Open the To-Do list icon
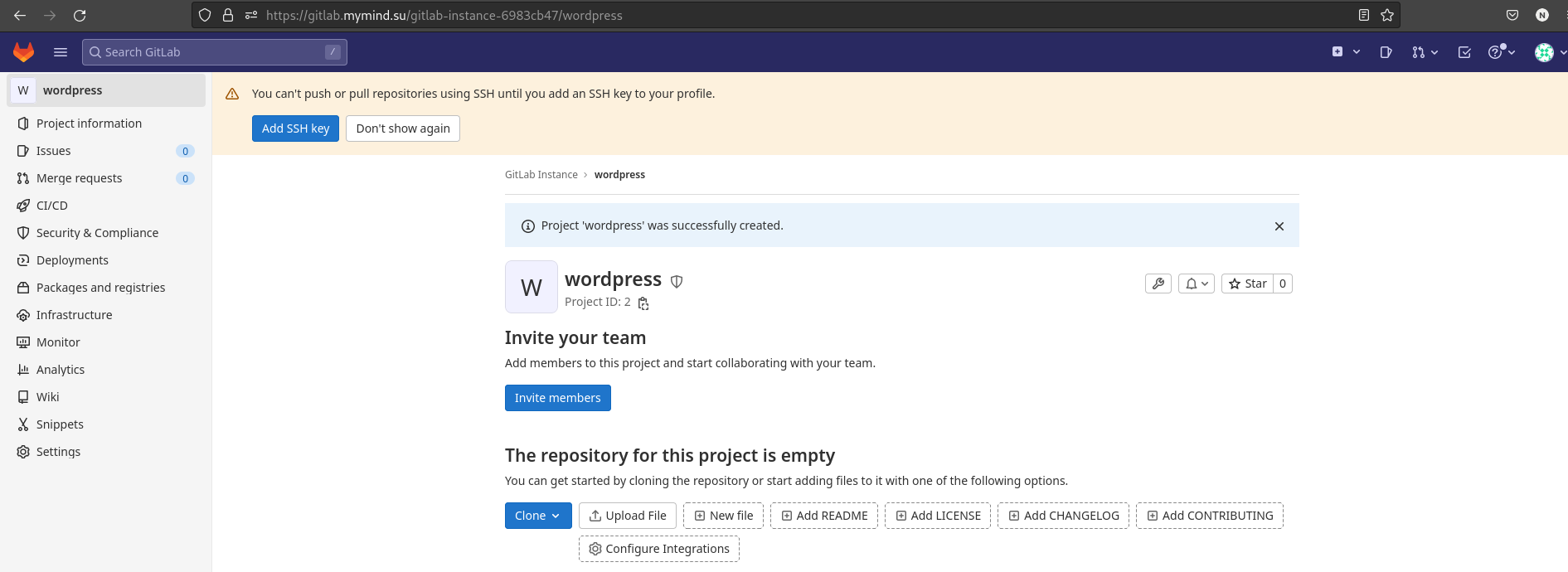 (1464, 52)
